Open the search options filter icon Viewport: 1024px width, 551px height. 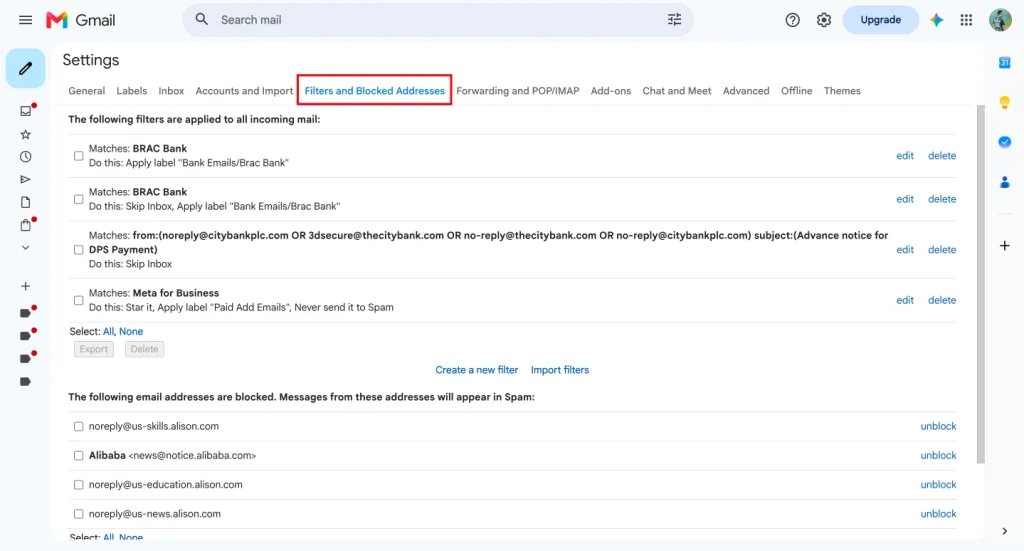675,20
